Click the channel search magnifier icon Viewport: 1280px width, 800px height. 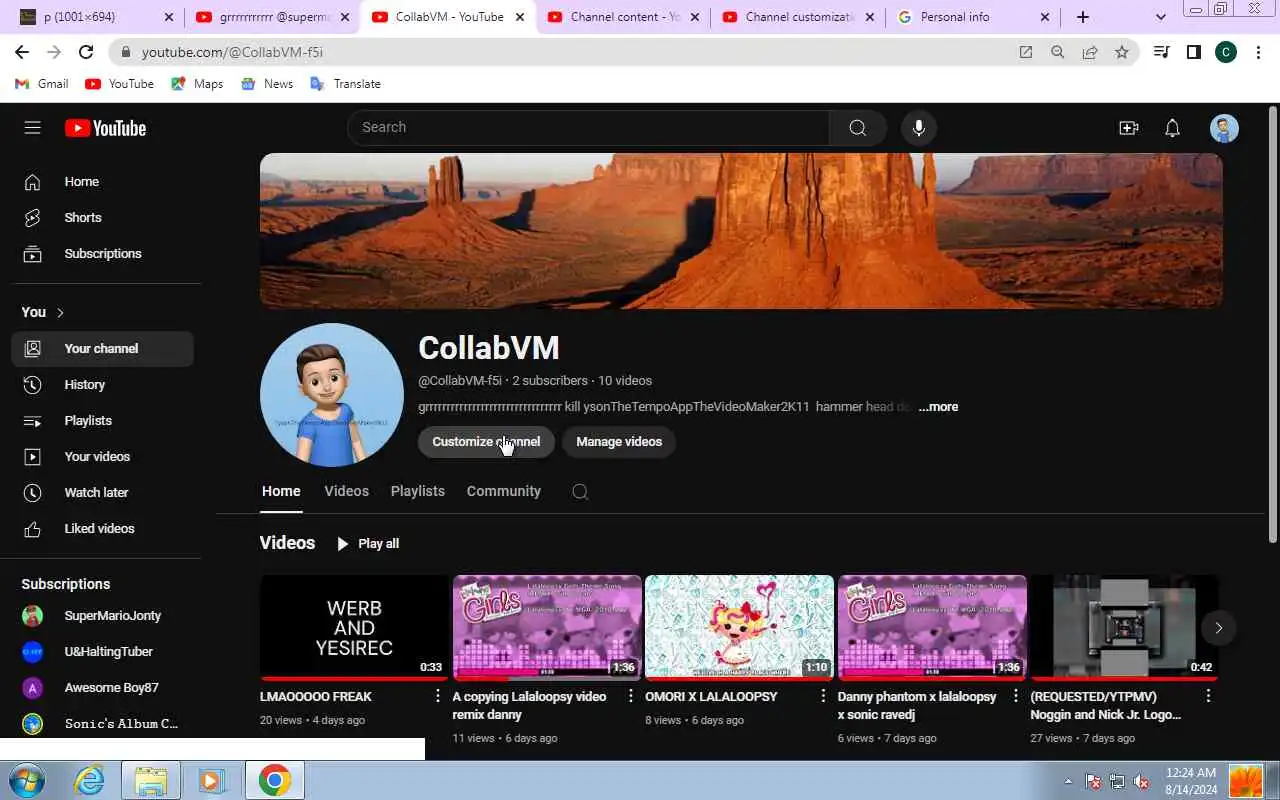click(580, 492)
